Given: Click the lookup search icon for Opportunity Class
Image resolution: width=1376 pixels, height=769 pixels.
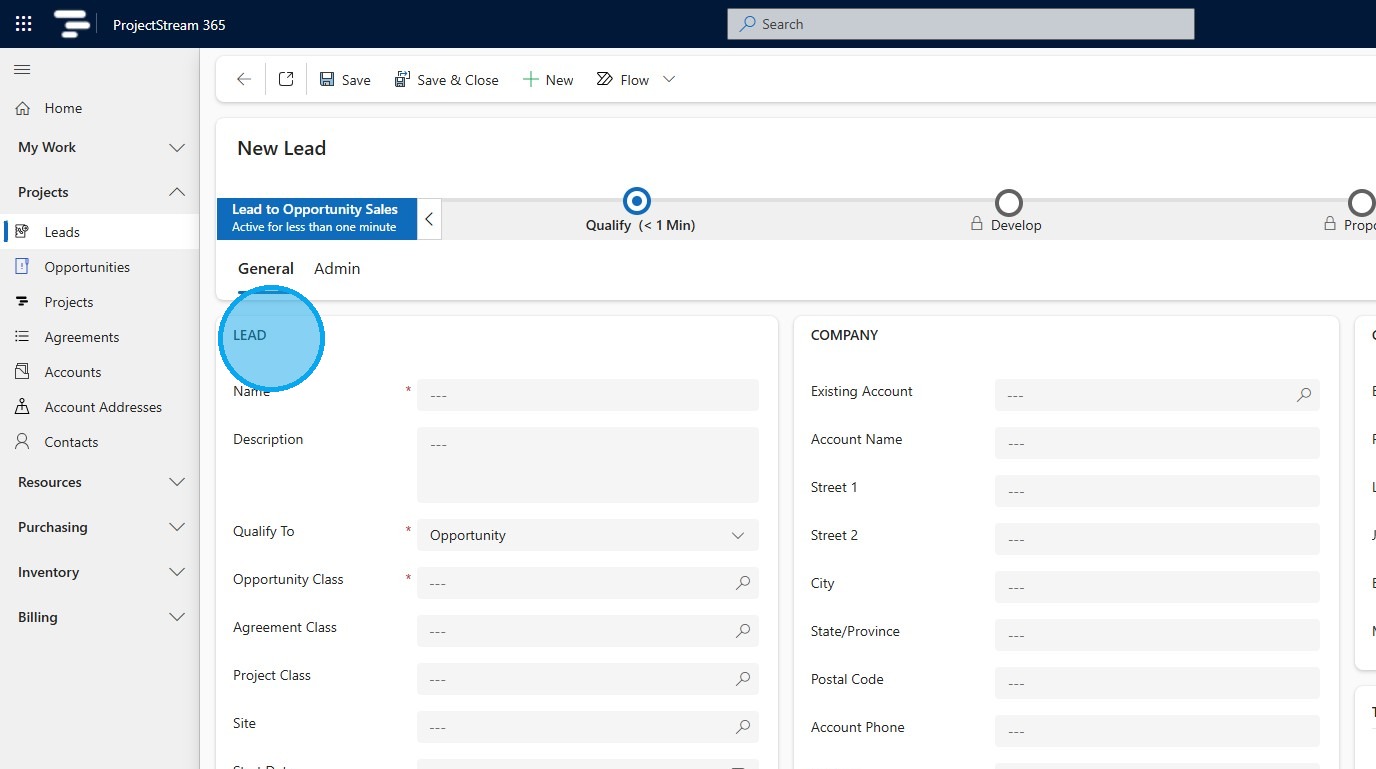Looking at the screenshot, I should point(743,583).
